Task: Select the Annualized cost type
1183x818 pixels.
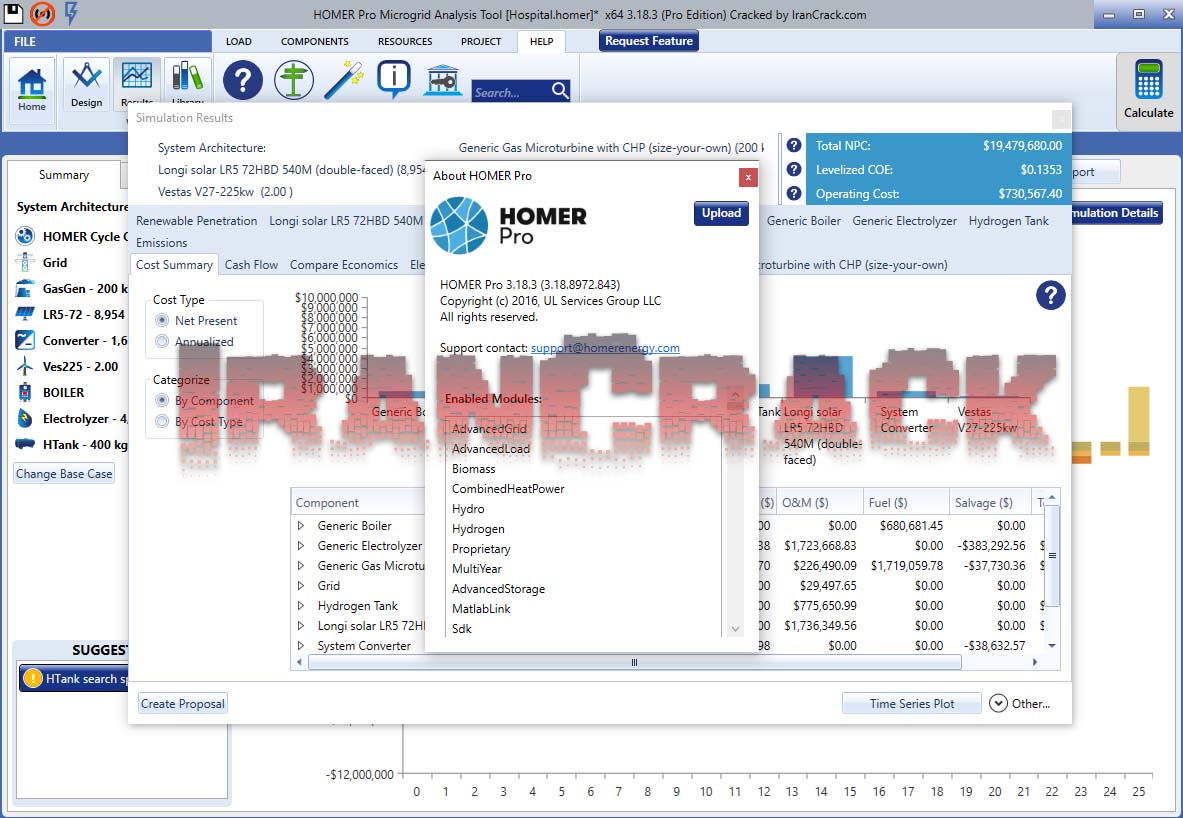Action: 162,342
